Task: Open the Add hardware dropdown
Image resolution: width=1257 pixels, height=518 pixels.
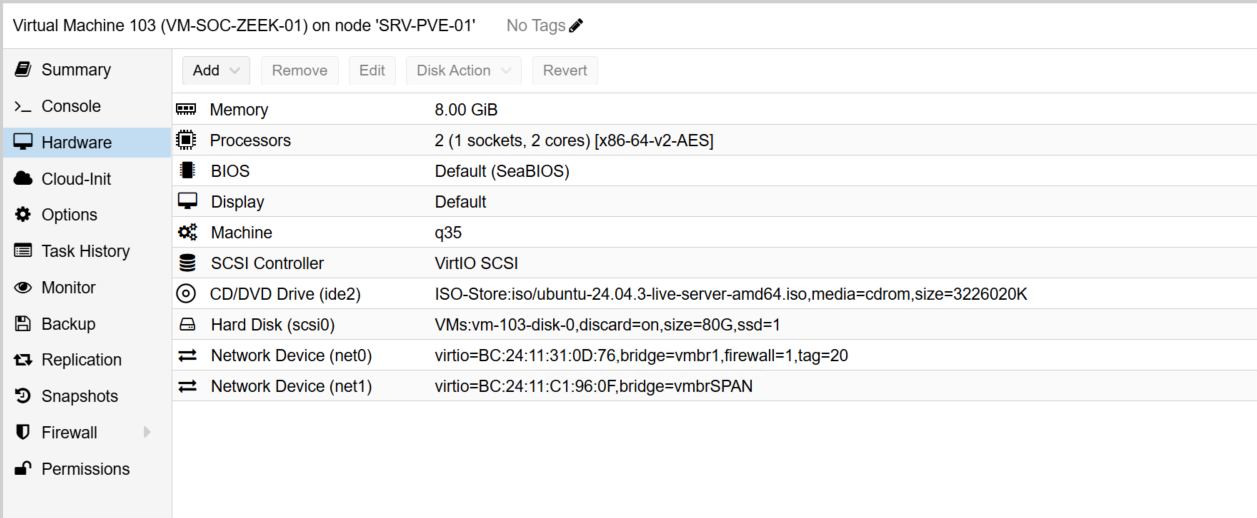Action: coord(215,71)
